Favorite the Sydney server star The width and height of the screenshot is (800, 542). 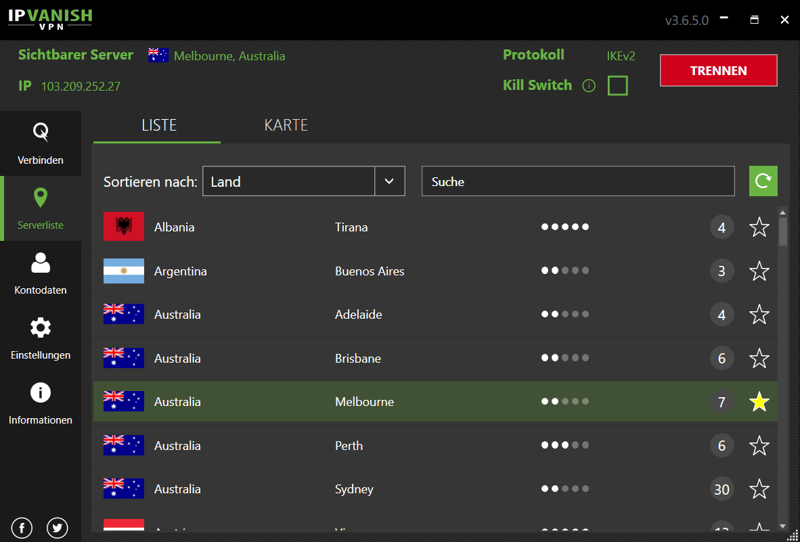759,489
